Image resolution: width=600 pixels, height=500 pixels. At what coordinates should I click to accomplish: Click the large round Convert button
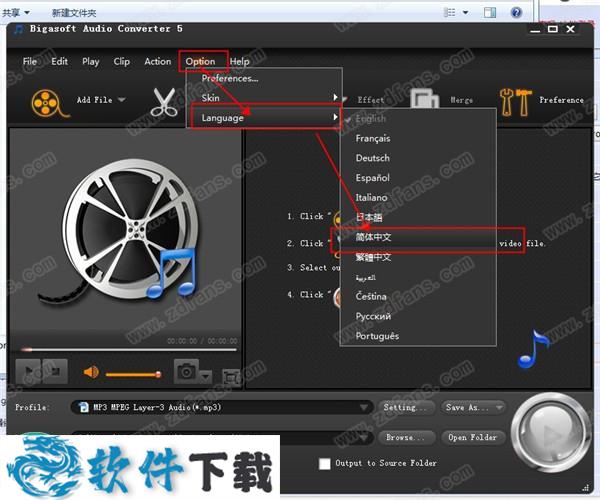550,433
